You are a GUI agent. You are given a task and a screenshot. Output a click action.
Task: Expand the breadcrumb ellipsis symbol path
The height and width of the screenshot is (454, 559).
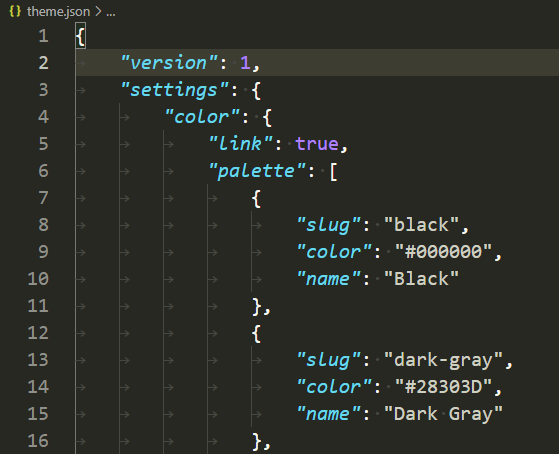(111, 13)
